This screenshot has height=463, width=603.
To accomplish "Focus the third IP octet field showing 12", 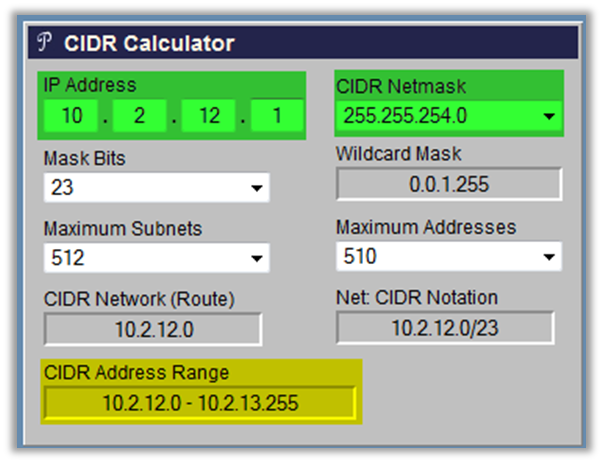I will [210, 116].
